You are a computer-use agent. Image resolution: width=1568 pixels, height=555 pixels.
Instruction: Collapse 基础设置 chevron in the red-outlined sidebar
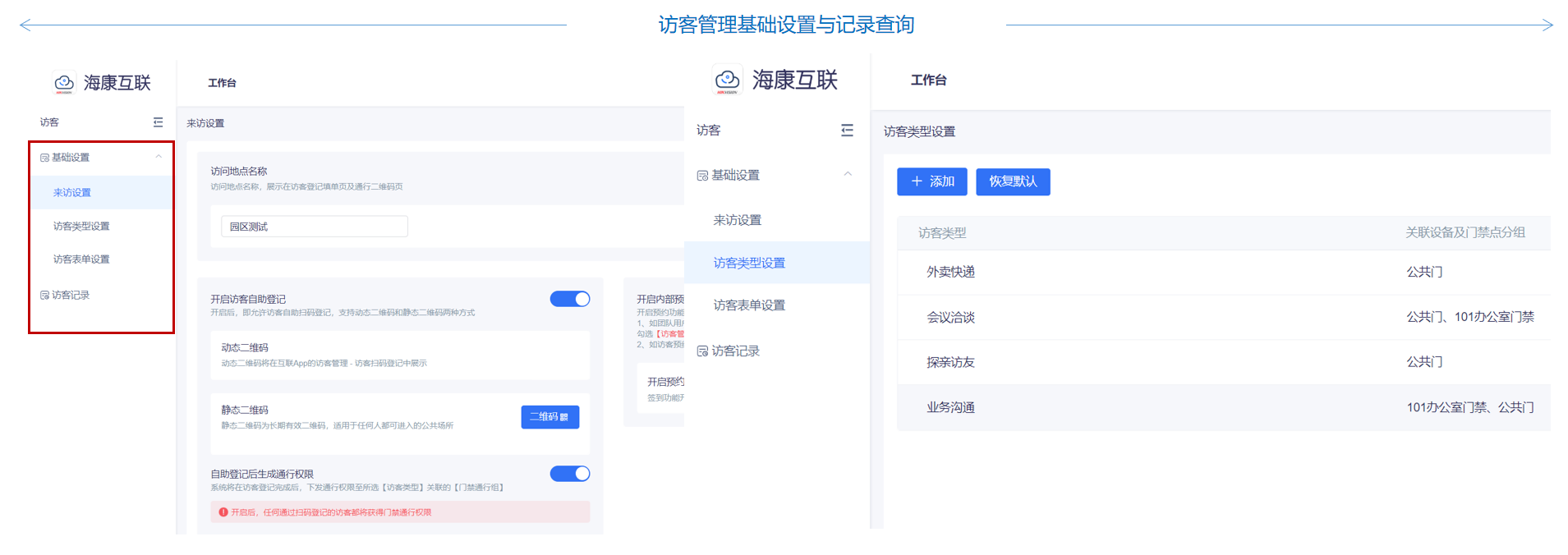click(x=159, y=157)
